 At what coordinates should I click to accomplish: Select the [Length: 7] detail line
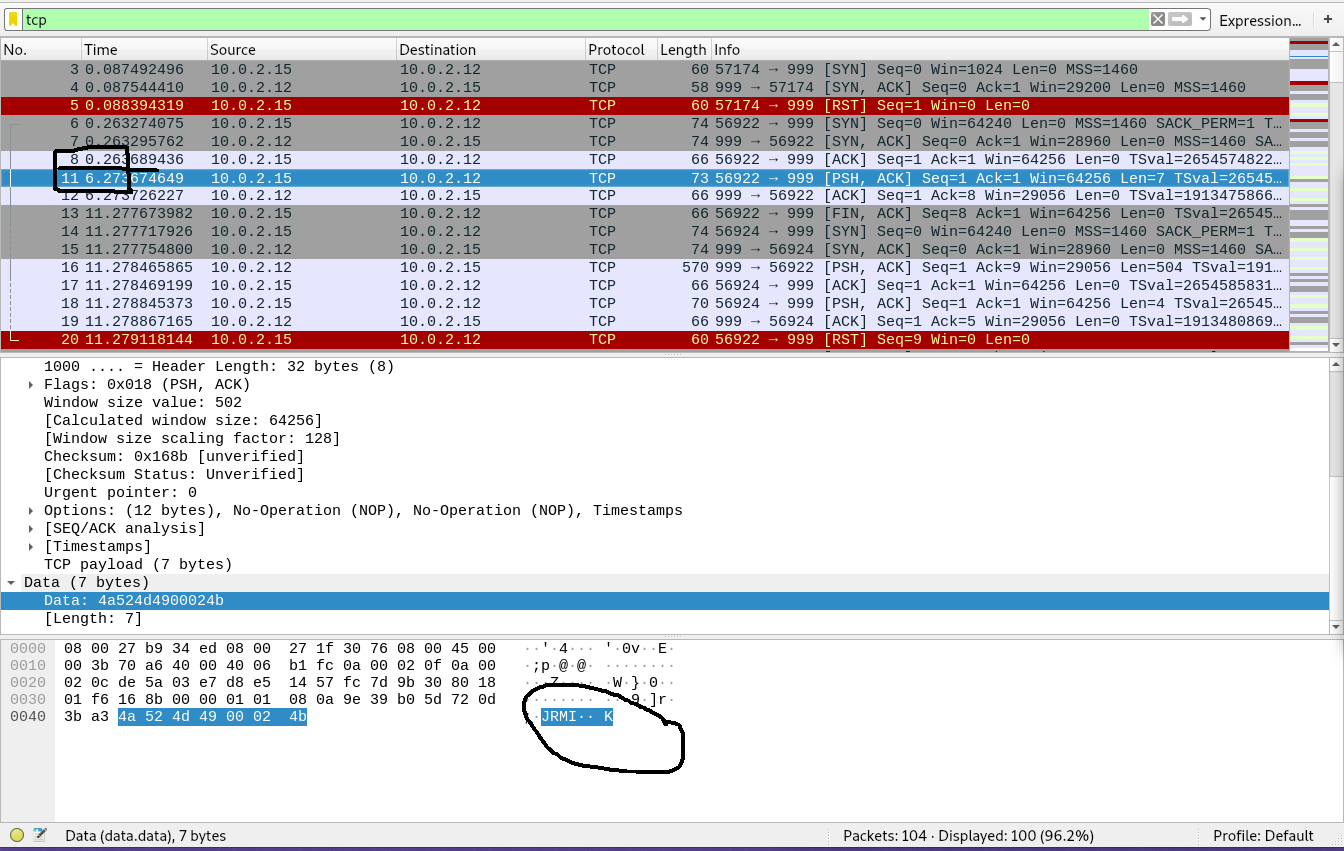tap(665, 619)
